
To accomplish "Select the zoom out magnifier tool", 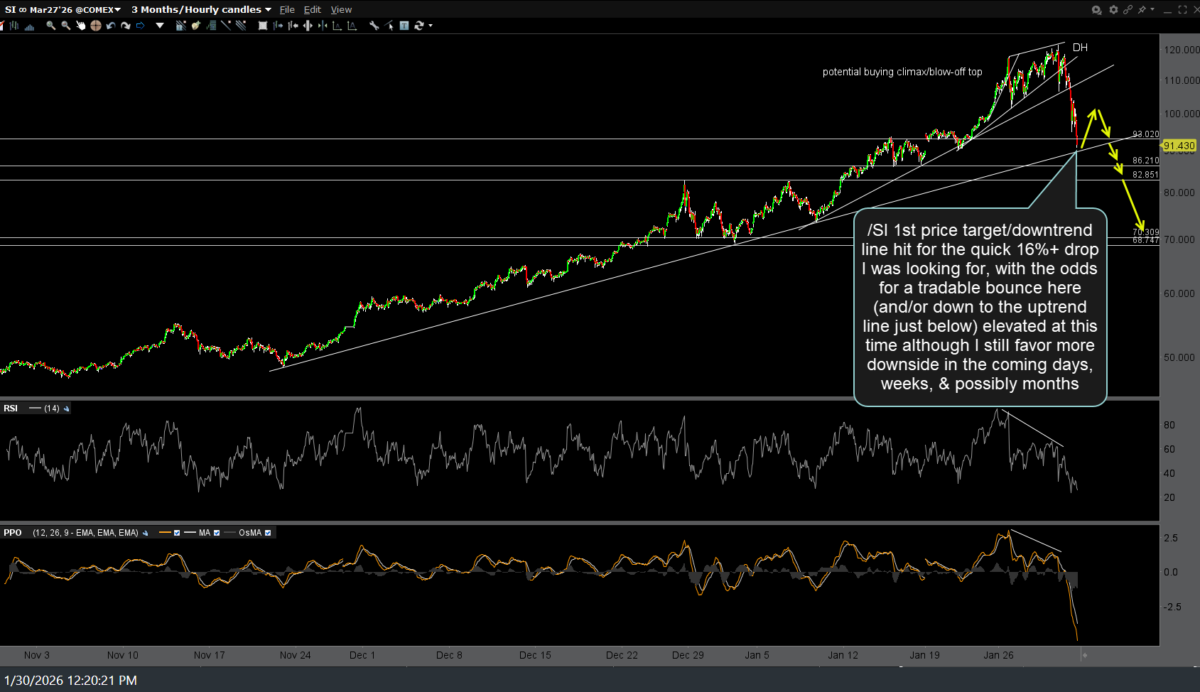I will click(66, 25).
